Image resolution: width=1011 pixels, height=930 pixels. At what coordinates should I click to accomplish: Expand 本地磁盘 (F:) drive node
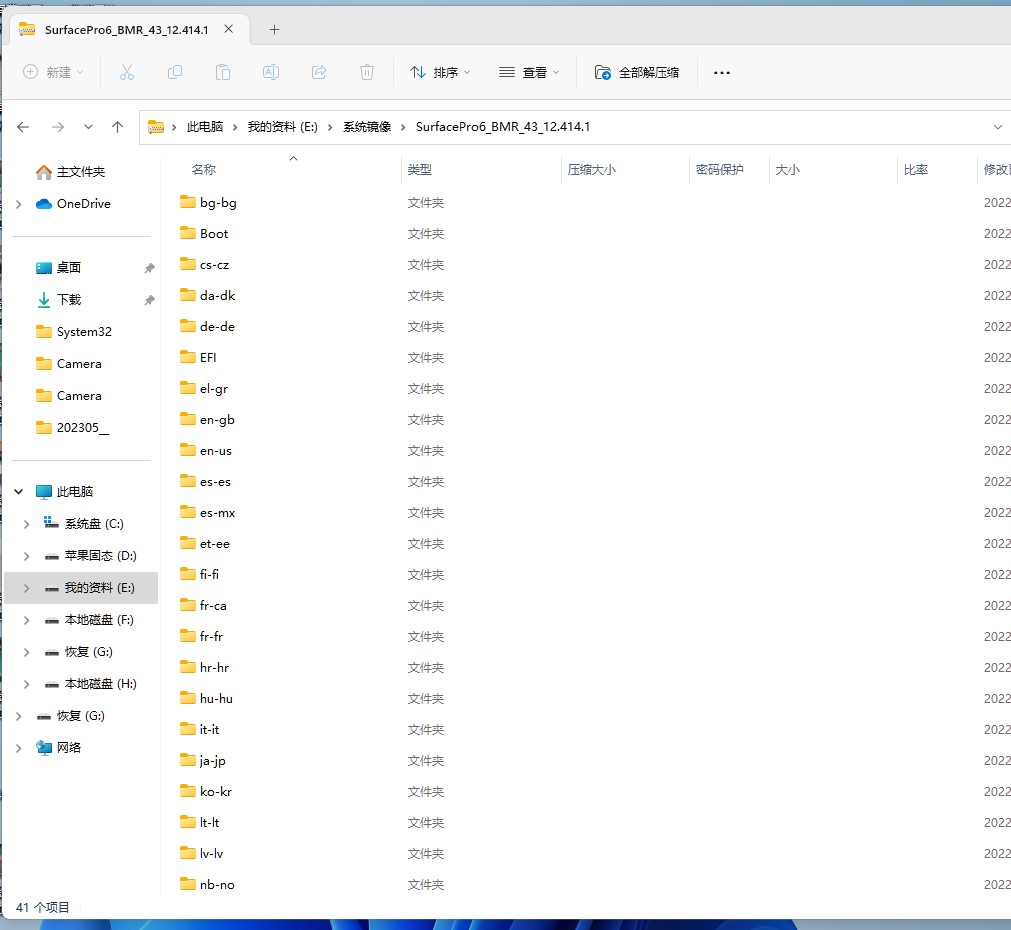26,620
